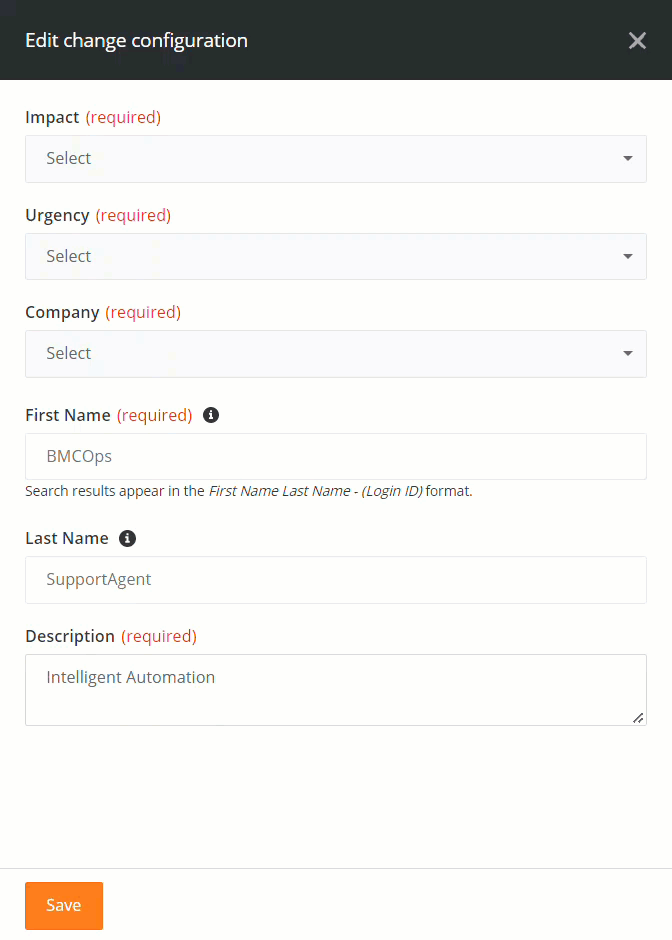Open the Company Select combo box
672x940 pixels.
[x=336, y=354]
